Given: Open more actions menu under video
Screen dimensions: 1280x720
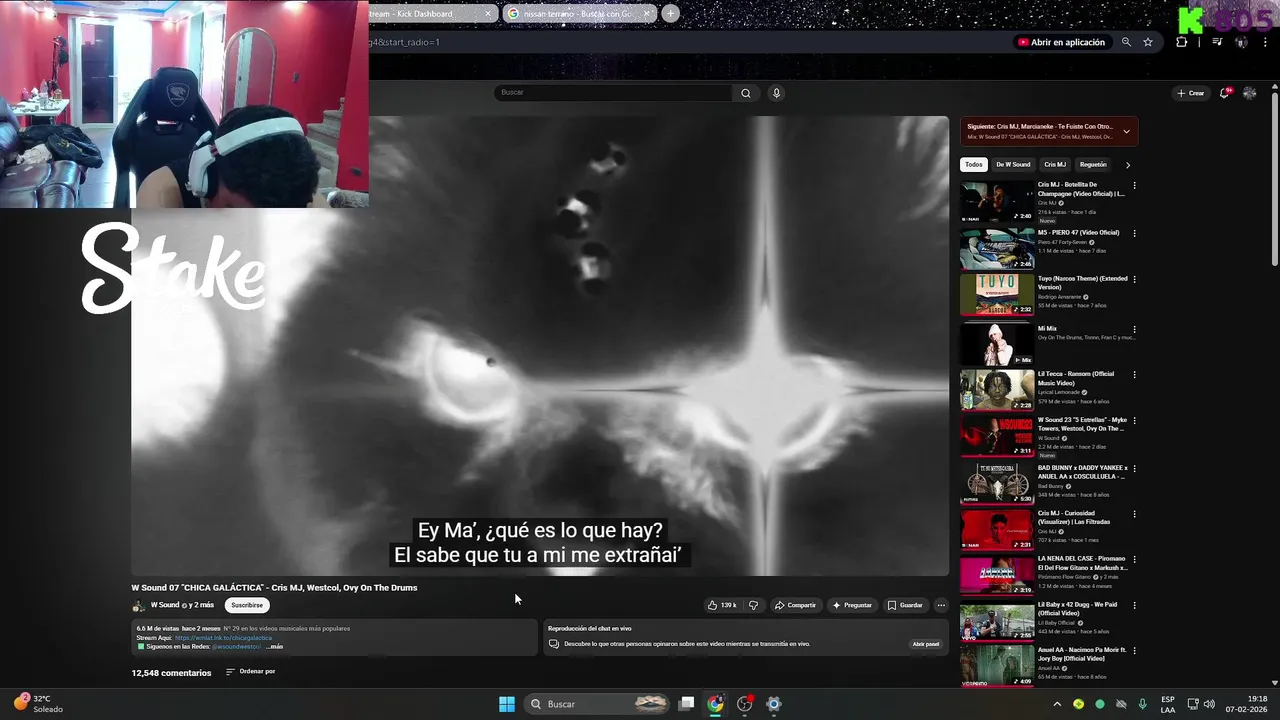Looking at the screenshot, I should pyautogui.click(x=941, y=605).
